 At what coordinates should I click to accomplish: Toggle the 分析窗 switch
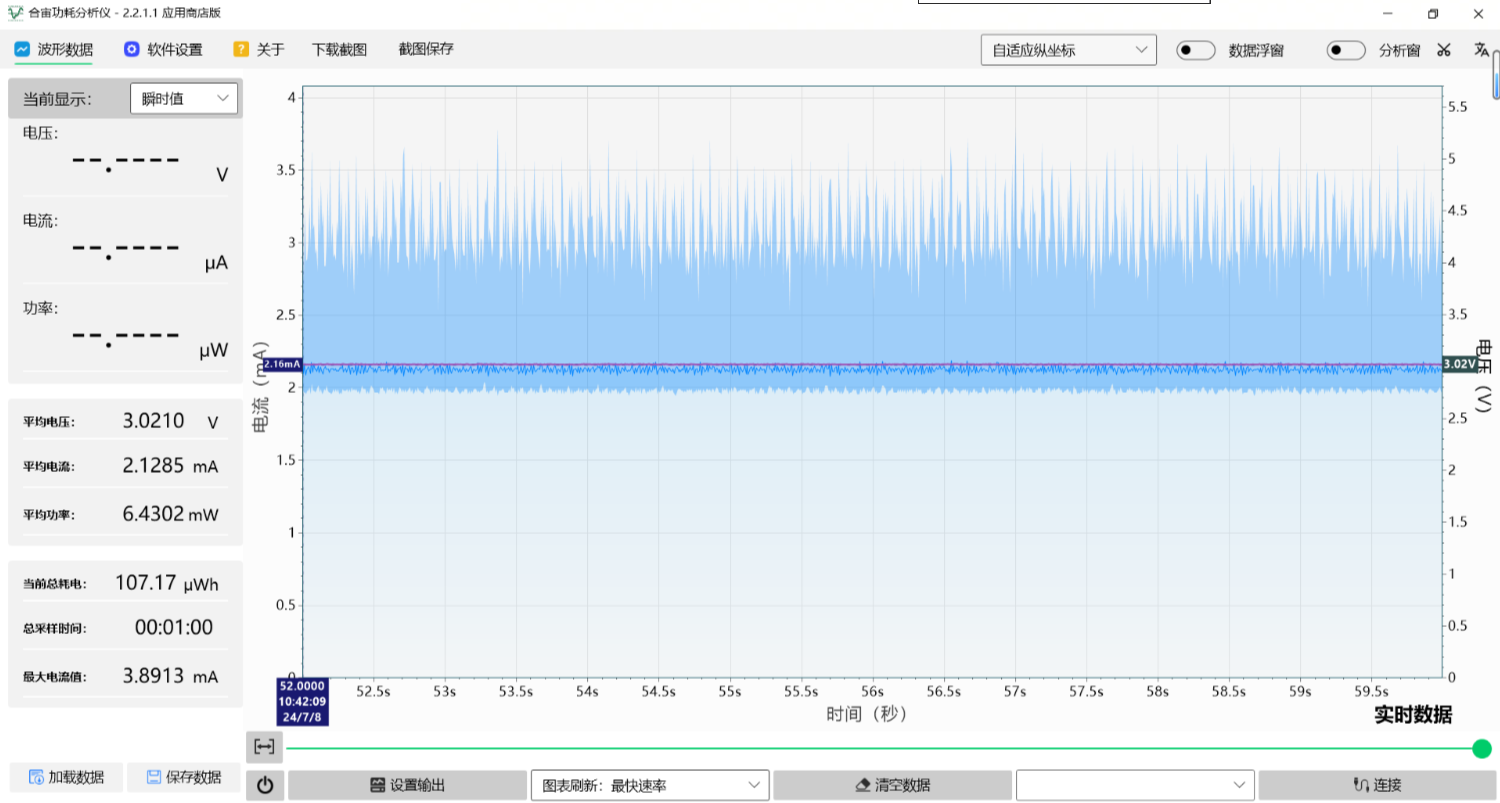point(1346,50)
